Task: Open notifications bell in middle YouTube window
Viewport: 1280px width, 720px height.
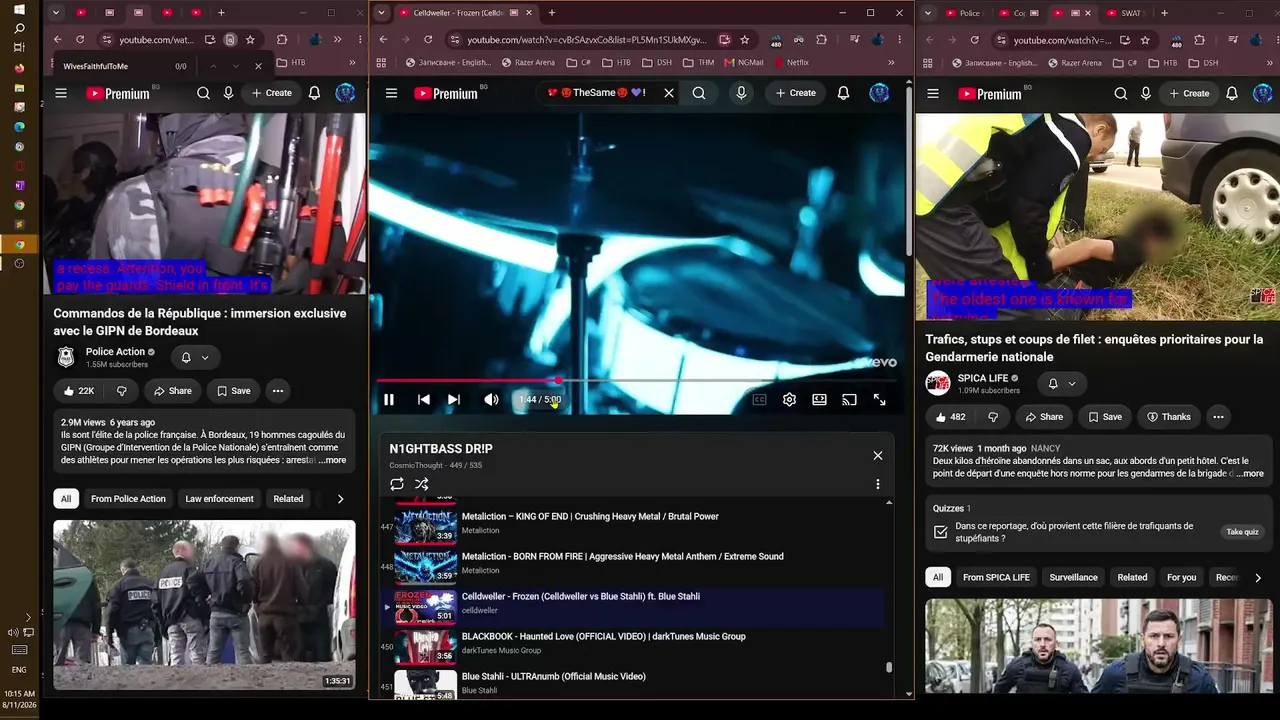Action: [x=843, y=93]
